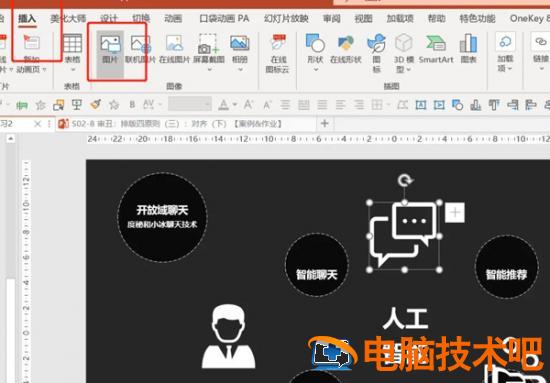Image resolution: width=550 pixels, height=383 pixels.
Task: Switch to the 美化大师 tab
Action: point(68,19)
